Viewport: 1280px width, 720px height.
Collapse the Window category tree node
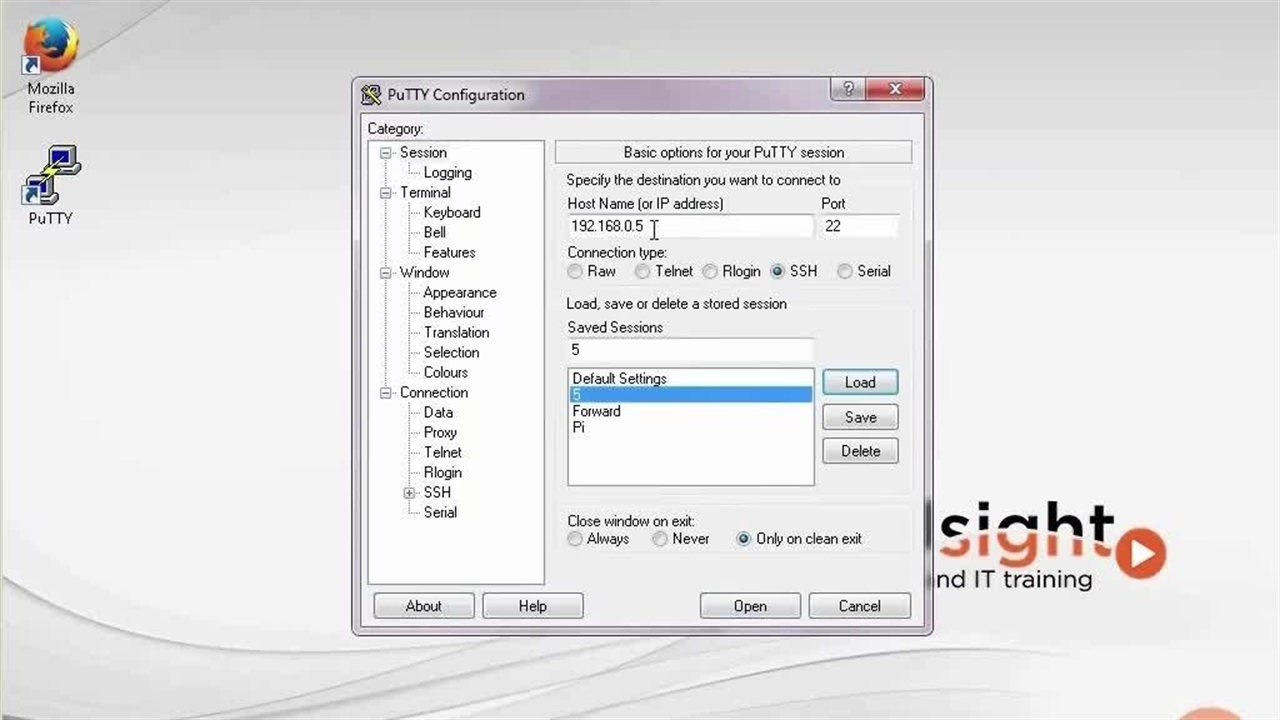tap(386, 273)
